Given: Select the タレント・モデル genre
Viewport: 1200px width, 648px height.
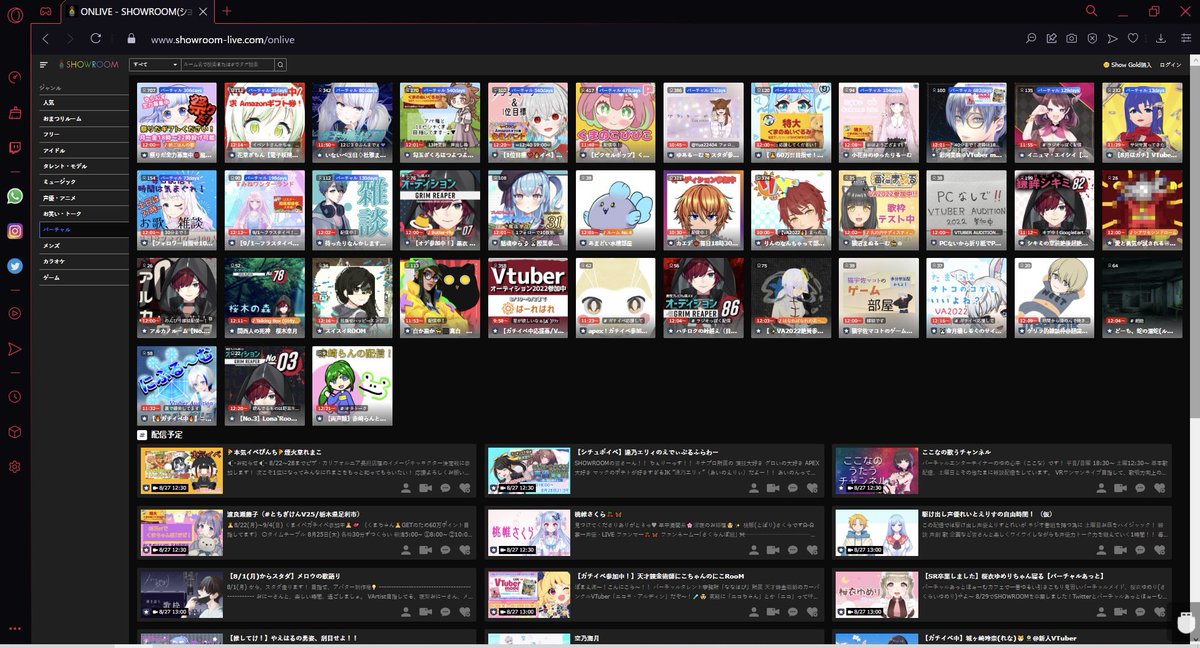Looking at the screenshot, I should point(83,166).
